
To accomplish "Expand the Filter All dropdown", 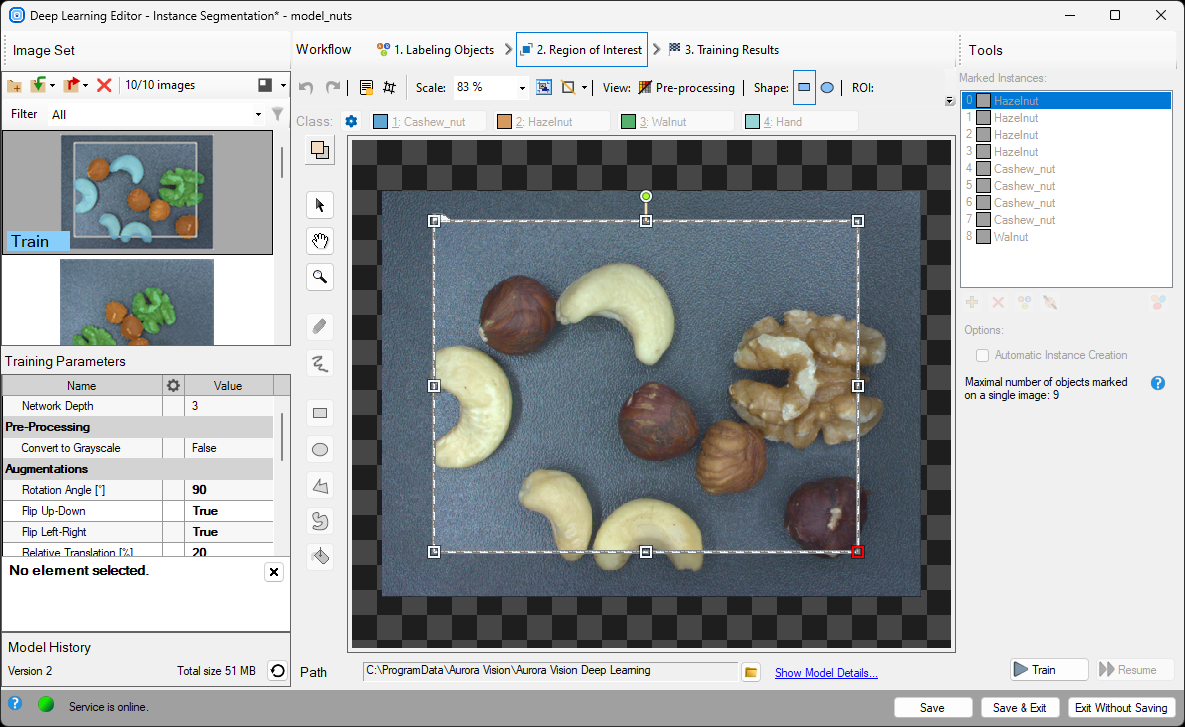I will 258,115.
